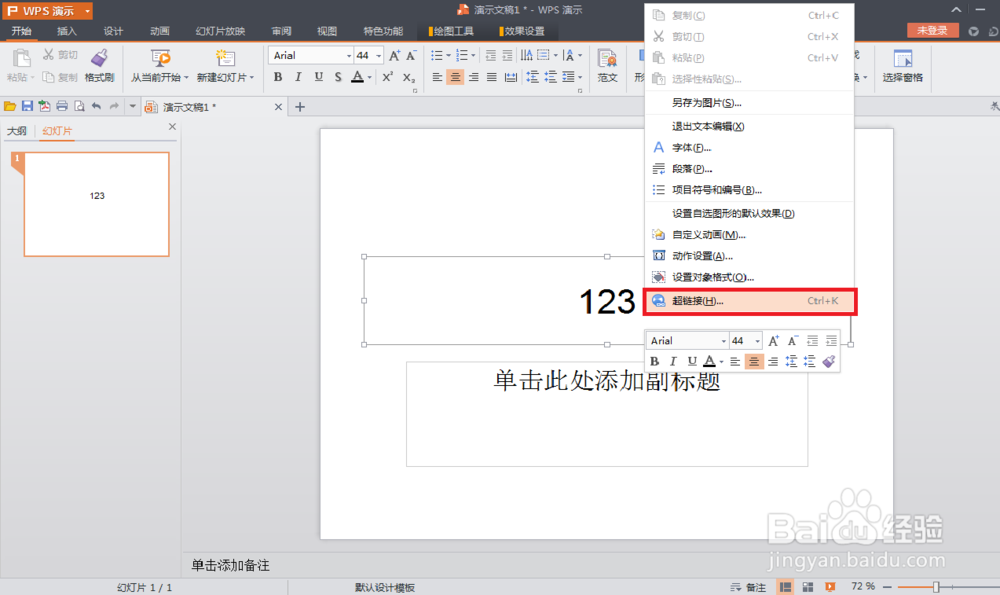Click the Print Preview icon

pyautogui.click(x=79, y=107)
